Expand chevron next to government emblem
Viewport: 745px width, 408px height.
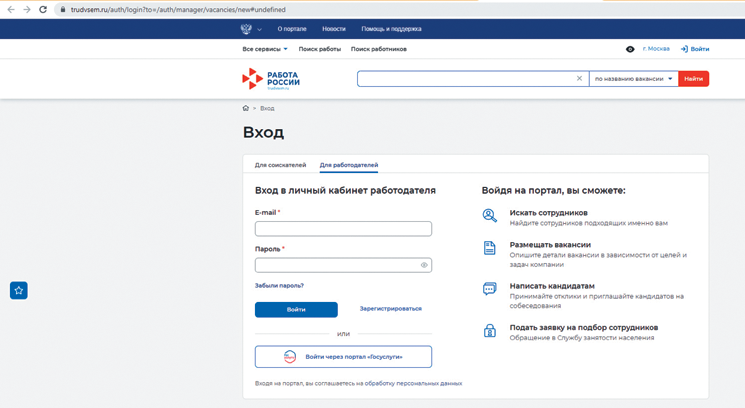coord(260,29)
